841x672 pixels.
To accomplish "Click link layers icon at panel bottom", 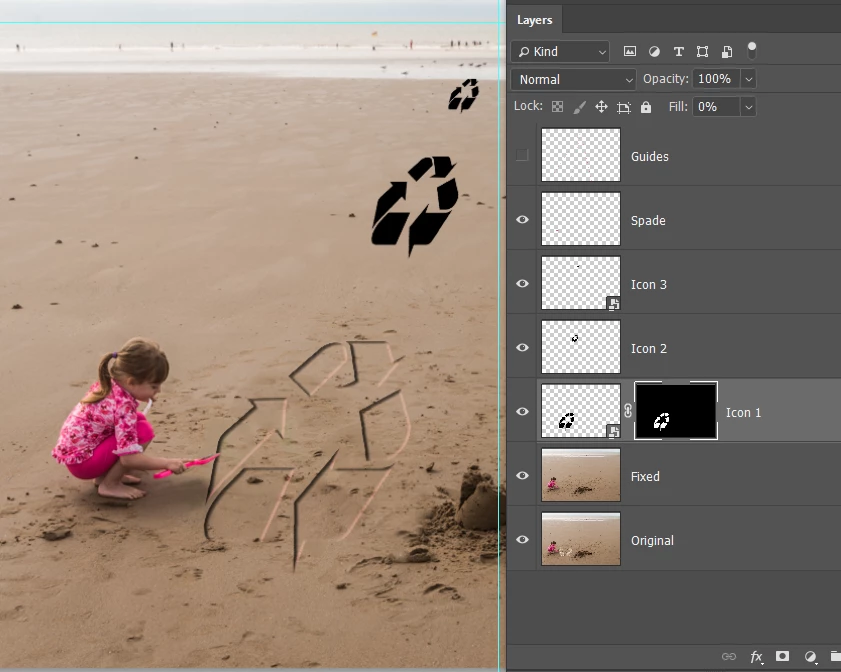I will 728,656.
